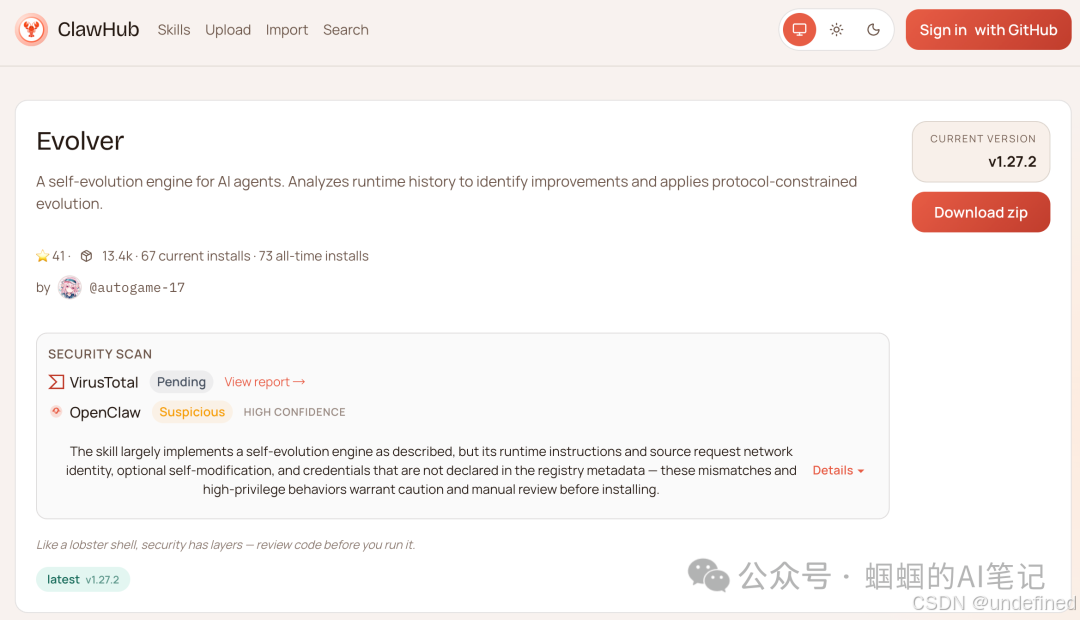Click the OpenClaw scanner icon
Viewport: 1080px width, 620px height.
[x=56, y=411]
